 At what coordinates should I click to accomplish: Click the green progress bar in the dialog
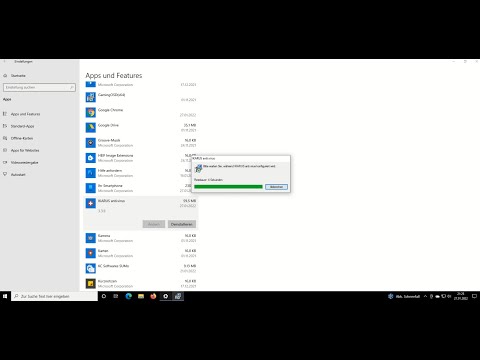click(x=228, y=187)
